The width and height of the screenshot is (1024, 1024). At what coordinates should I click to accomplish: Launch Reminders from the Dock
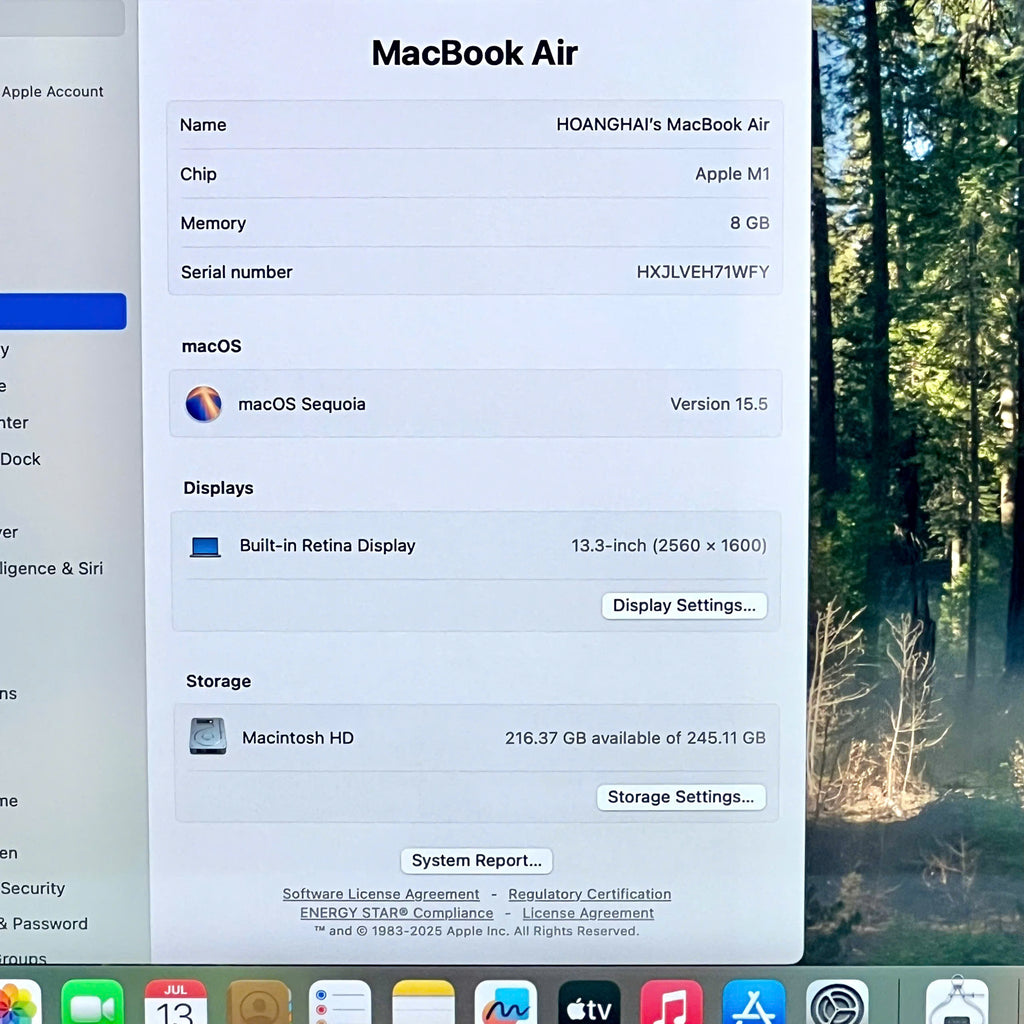(x=340, y=1004)
